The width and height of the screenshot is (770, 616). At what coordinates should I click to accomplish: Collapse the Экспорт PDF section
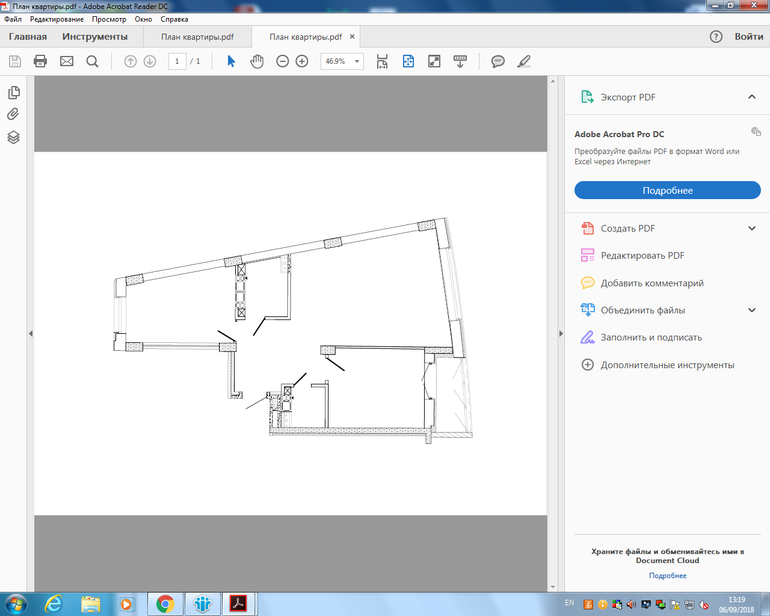tap(751, 97)
